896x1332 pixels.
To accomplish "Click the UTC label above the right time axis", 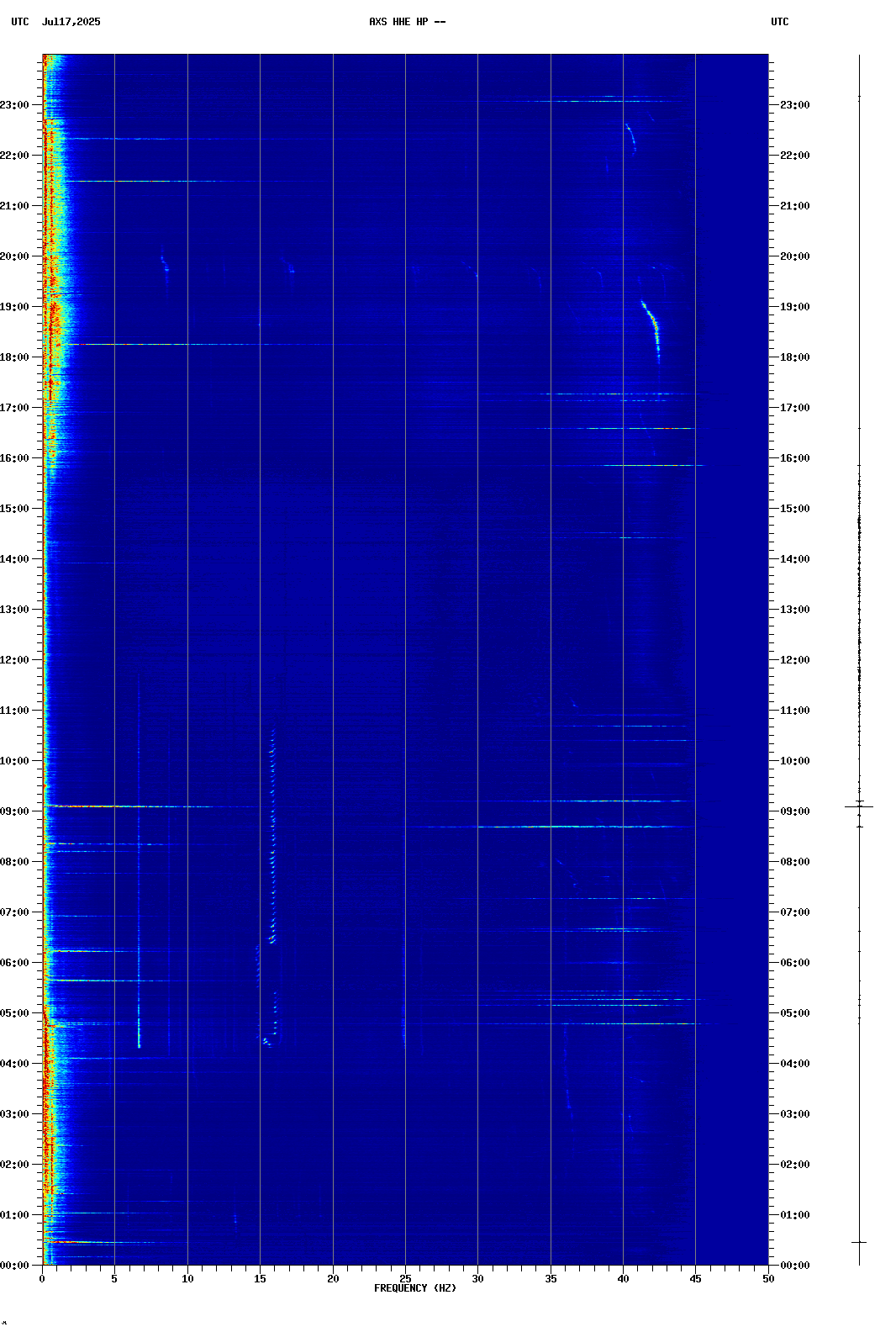I will click(780, 22).
